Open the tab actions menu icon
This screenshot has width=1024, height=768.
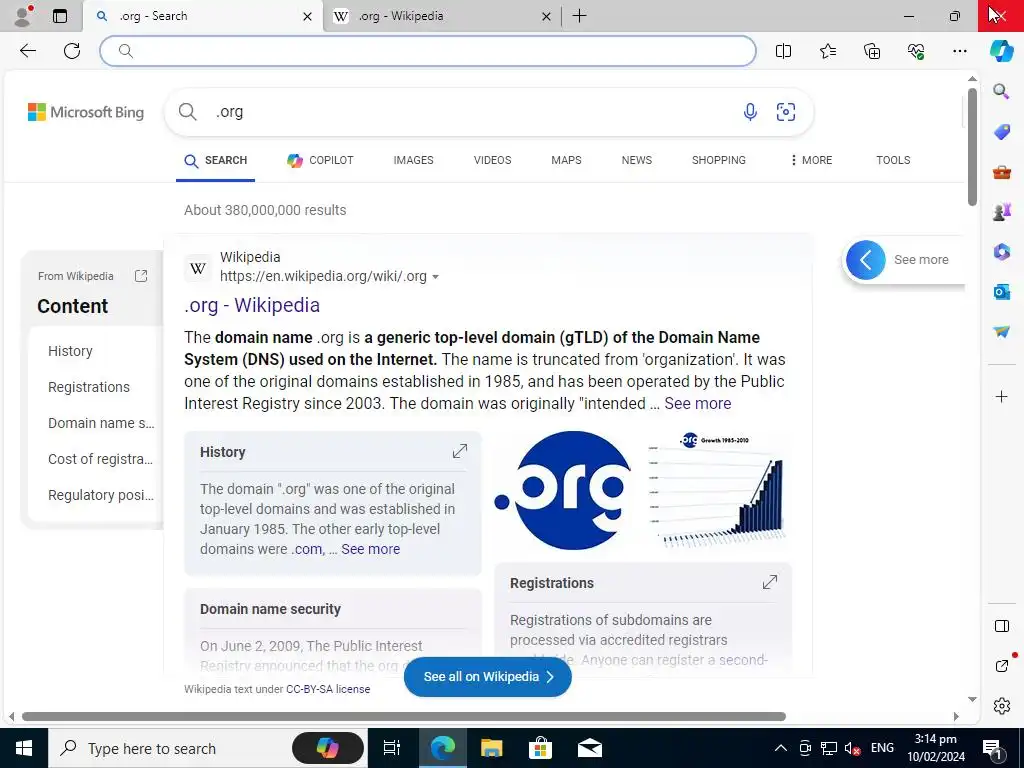point(59,16)
